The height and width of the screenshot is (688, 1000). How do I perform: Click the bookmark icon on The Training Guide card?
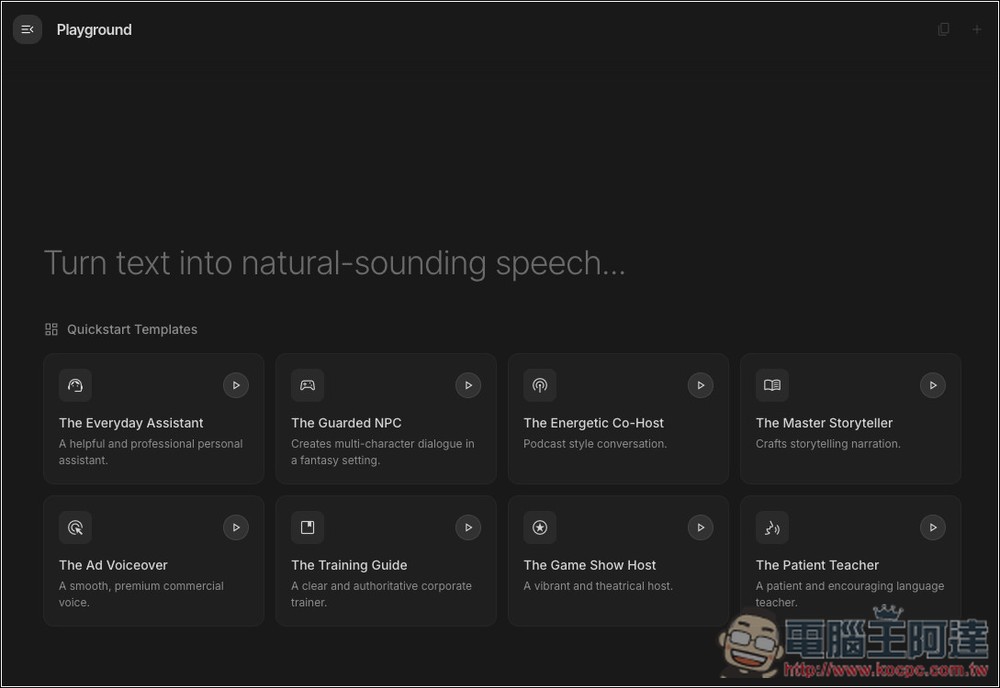[x=307, y=527]
